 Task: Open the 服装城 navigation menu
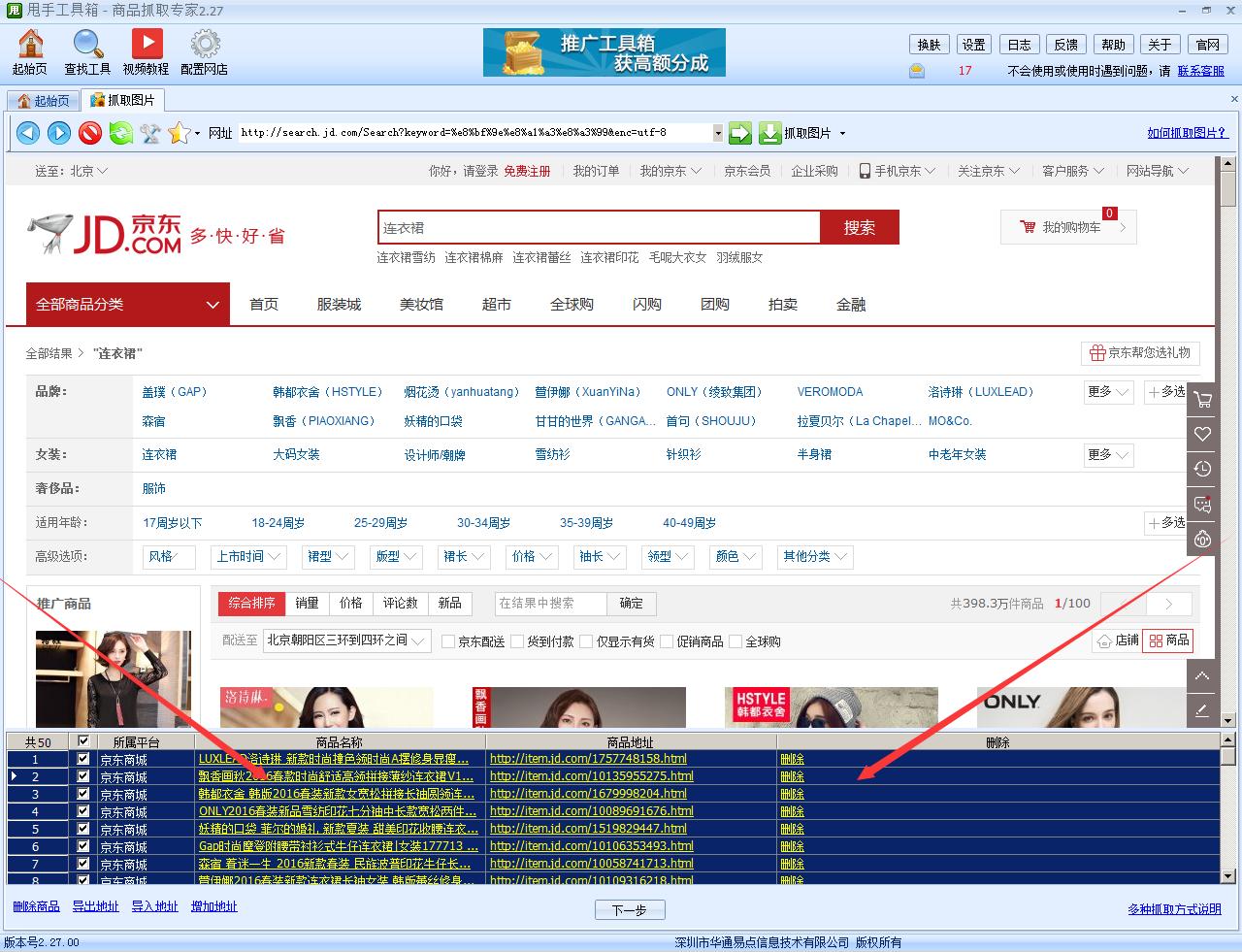tap(340, 304)
